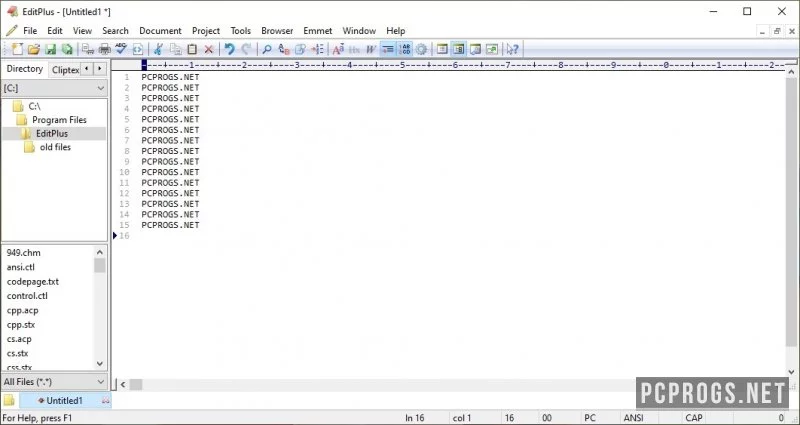This screenshot has height=425, width=800.
Task: Click the Print toolbar icon
Action: (x=105, y=49)
